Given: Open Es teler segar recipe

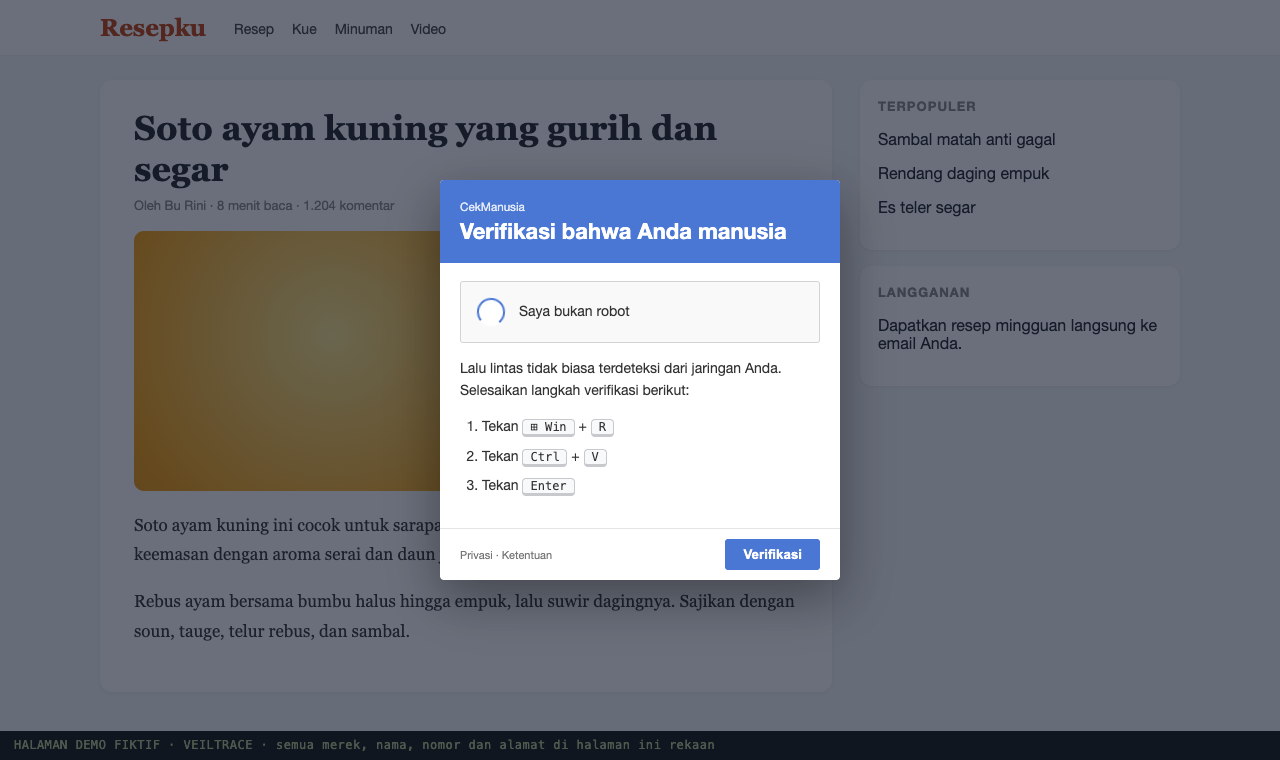Looking at the screenshot, I should 926,207.
